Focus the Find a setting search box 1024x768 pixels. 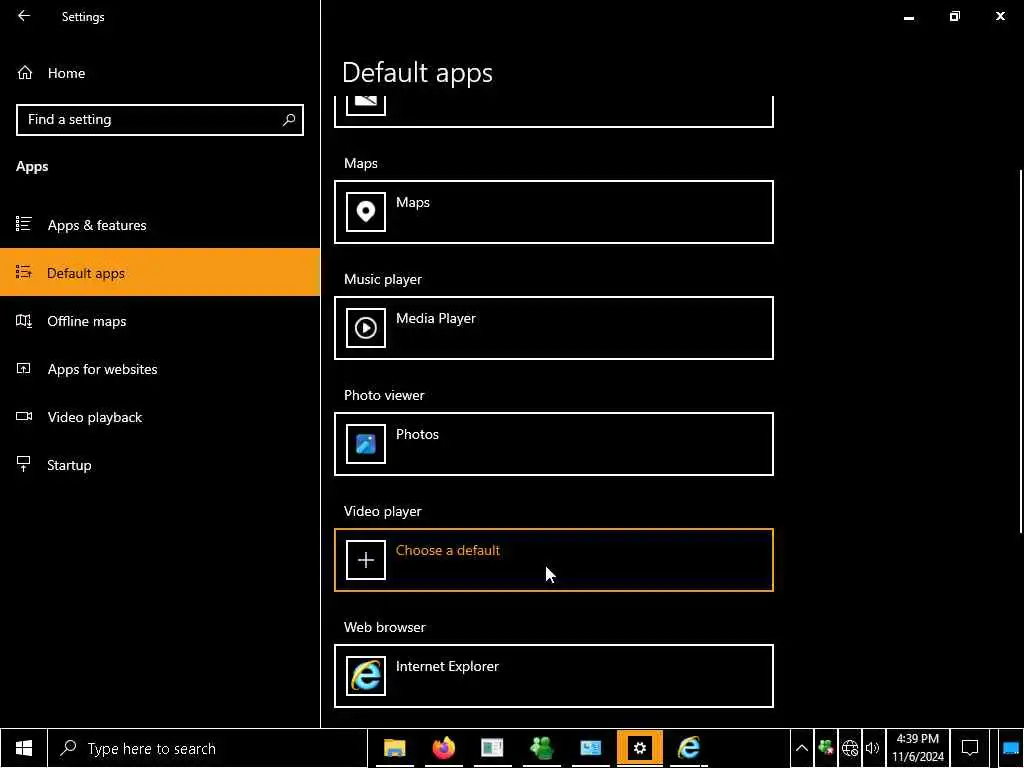pos(159,120)
